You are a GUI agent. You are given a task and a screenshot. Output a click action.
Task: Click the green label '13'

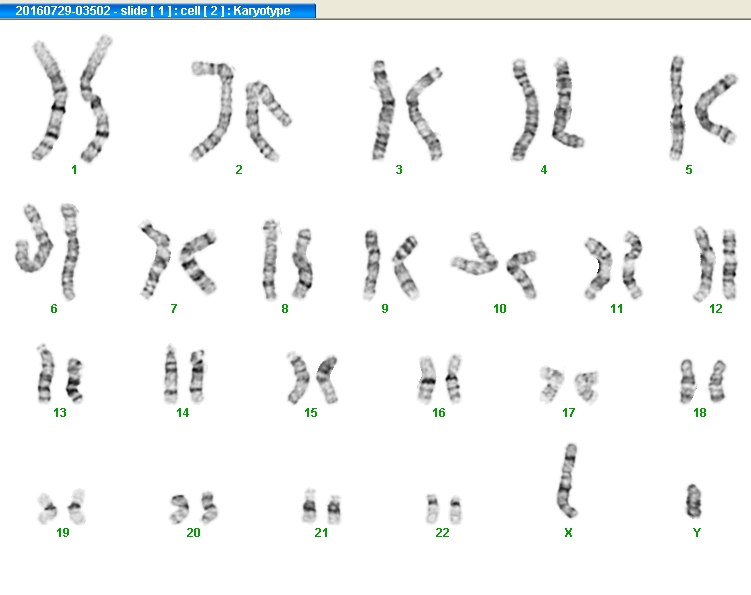tap(60, 412)
